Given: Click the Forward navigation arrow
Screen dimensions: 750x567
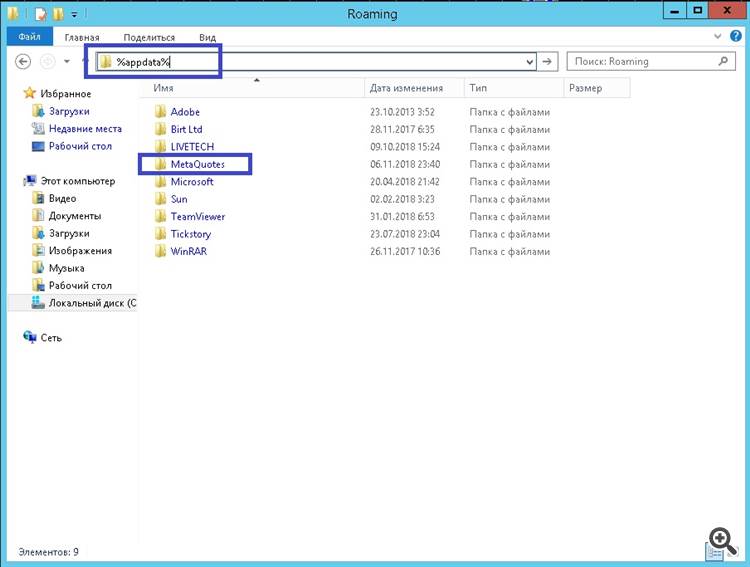Looking at the screenshot, I should click(x=47, y=61).
